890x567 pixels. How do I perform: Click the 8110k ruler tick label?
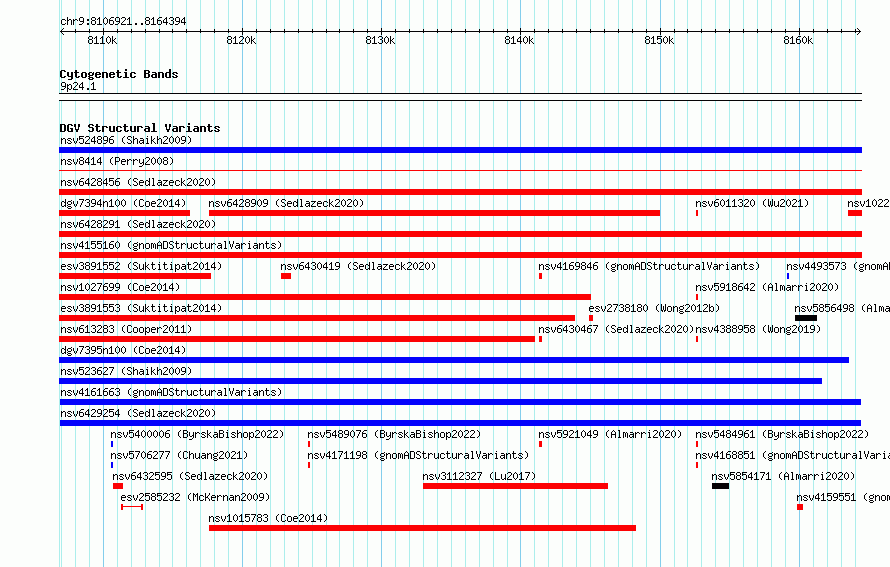tap(102, 40)
